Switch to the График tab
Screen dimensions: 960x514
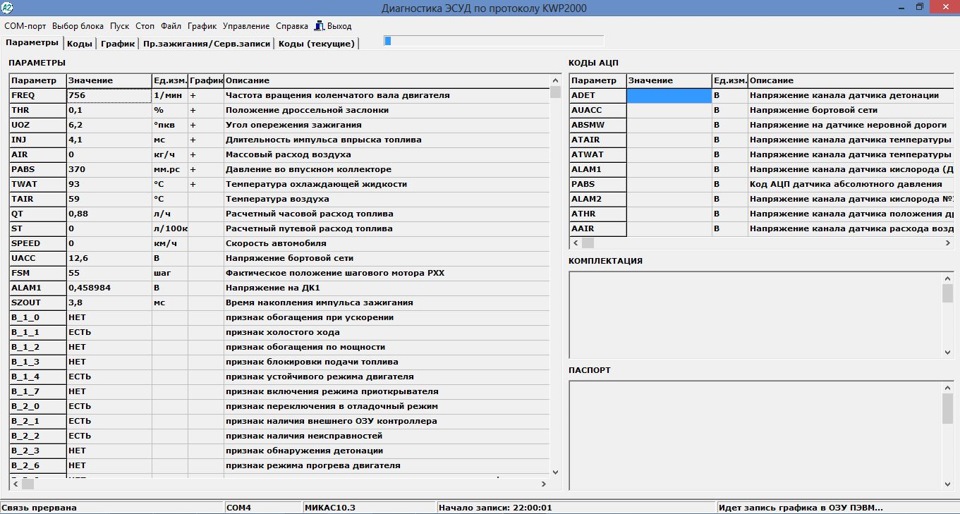click(118, 43)
